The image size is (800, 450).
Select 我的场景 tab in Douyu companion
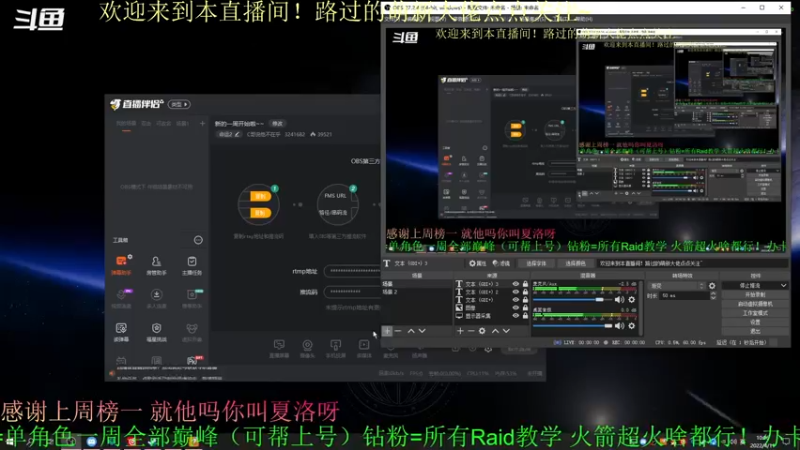126,123
